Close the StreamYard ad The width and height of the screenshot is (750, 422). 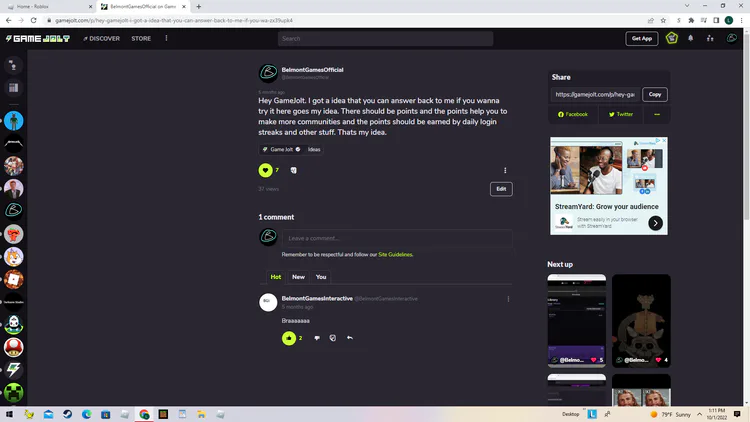pyautogui.click(x=664, y=140)
